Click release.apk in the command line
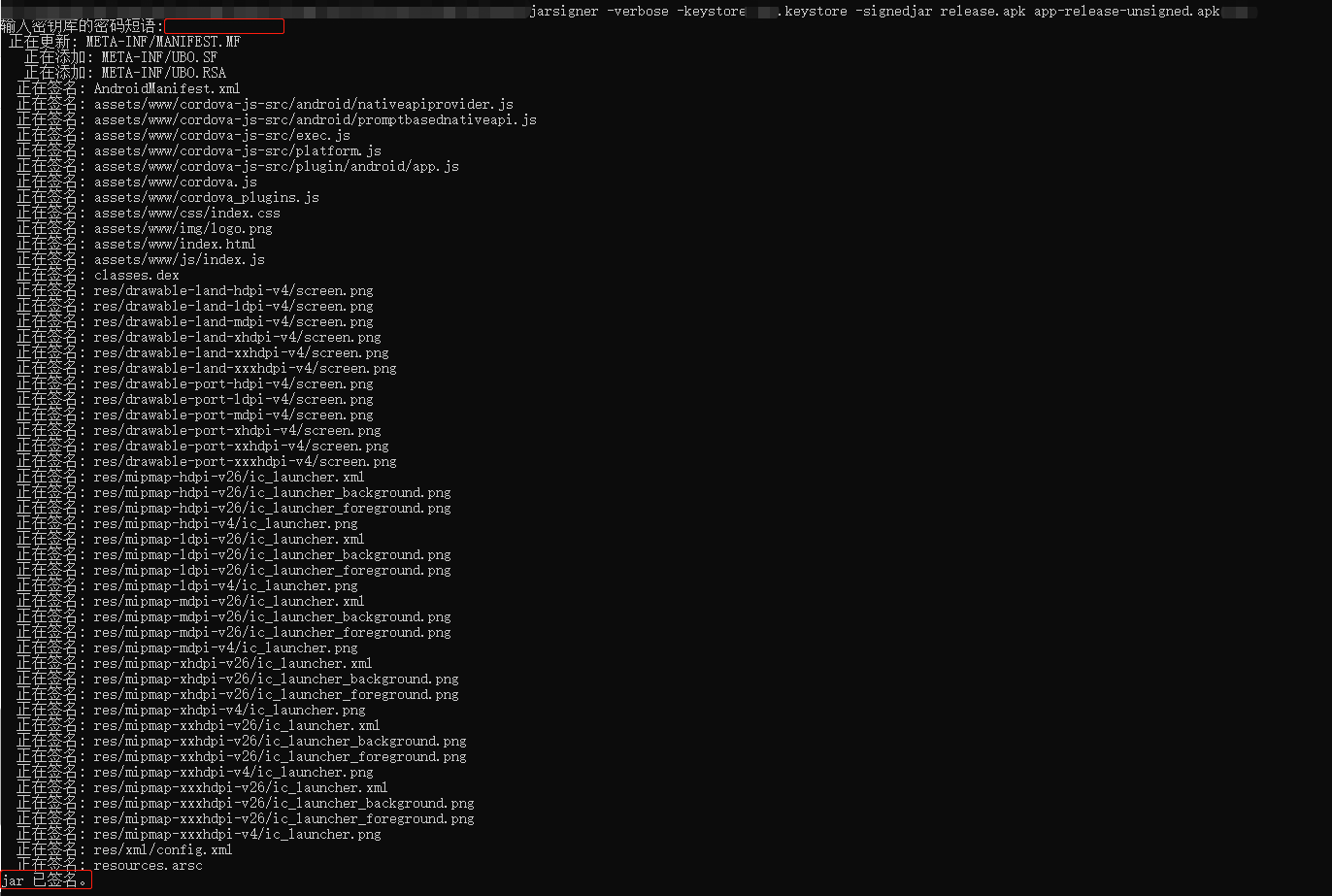The width and height of the screenshot is (1332, 896). coord(983,12)
